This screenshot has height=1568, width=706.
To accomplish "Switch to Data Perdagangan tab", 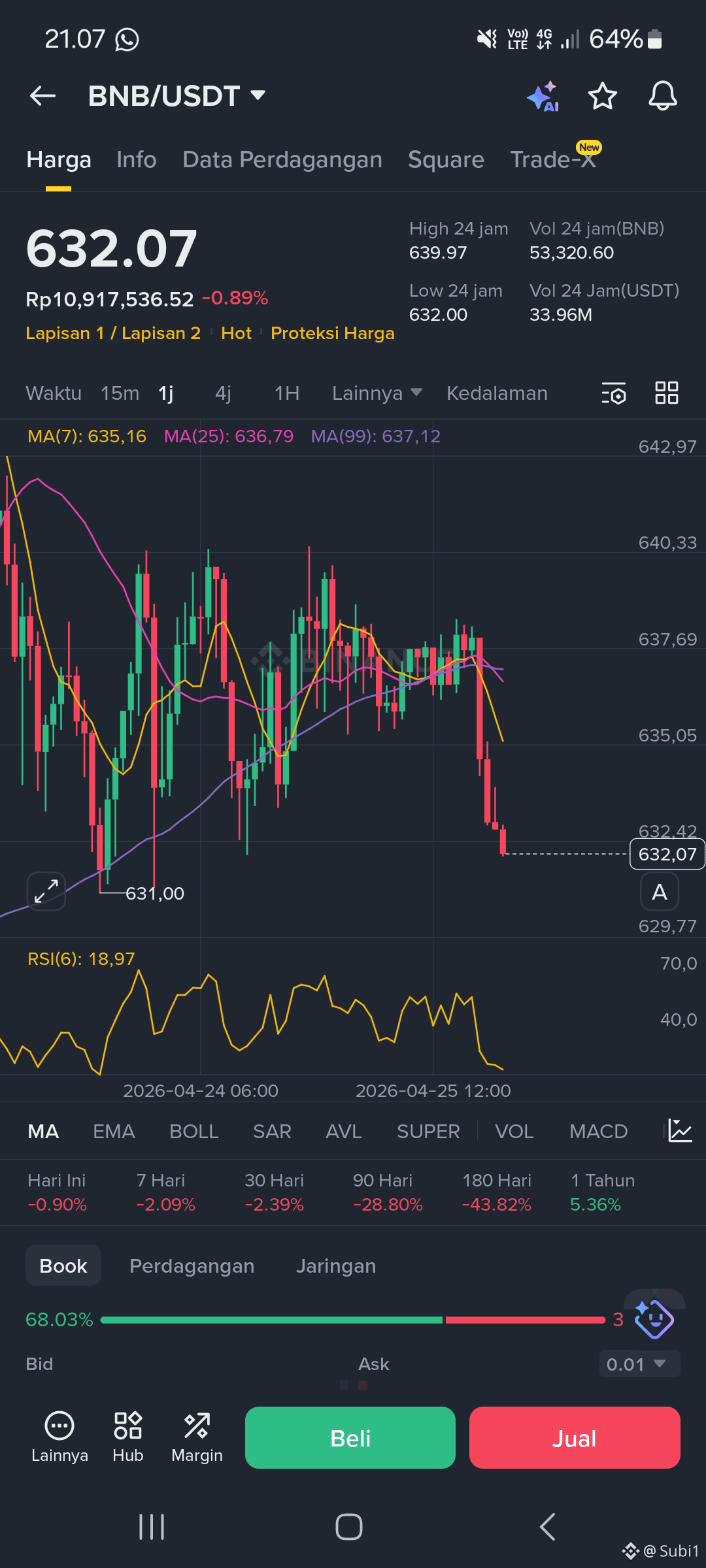I will (x=282, y=159).
